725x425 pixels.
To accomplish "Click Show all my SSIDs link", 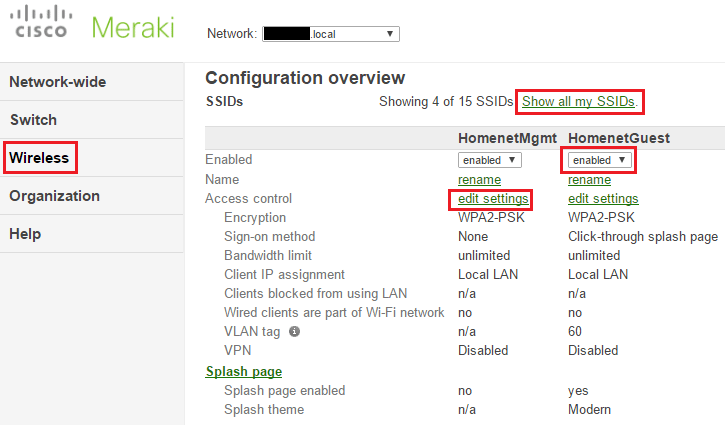I will coord(579,101).
